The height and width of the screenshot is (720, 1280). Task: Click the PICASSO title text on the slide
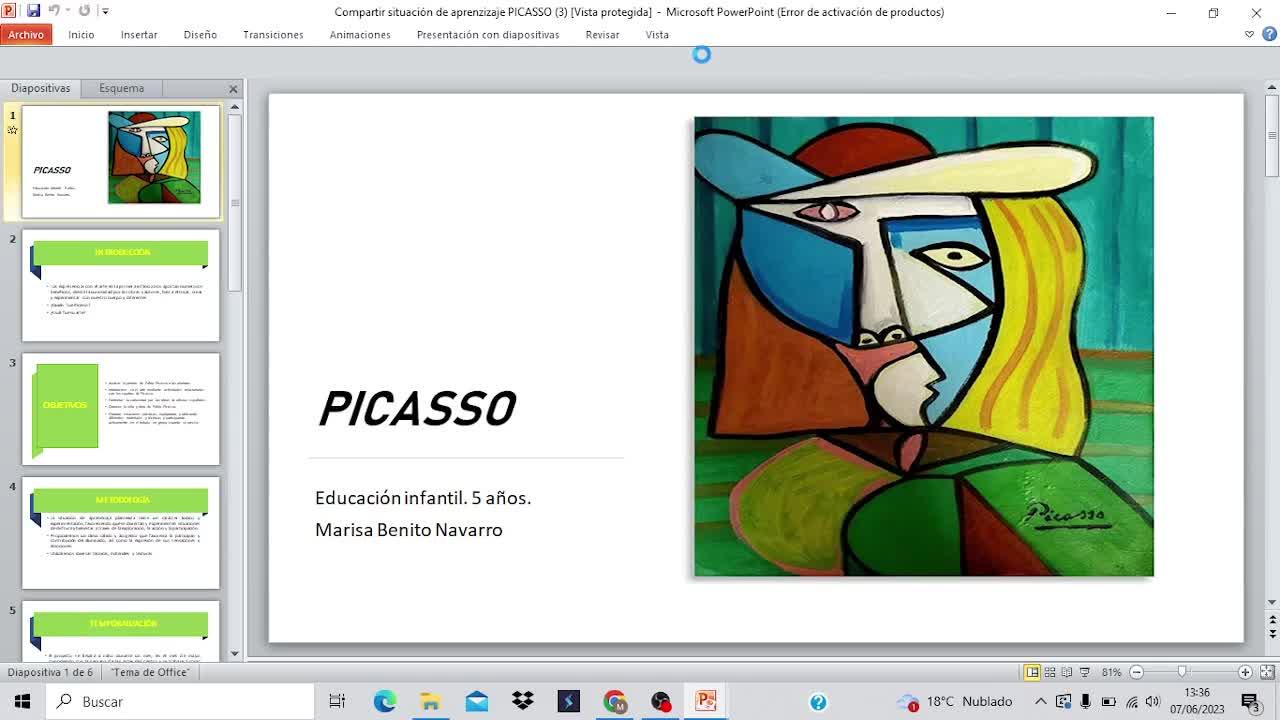417,409
